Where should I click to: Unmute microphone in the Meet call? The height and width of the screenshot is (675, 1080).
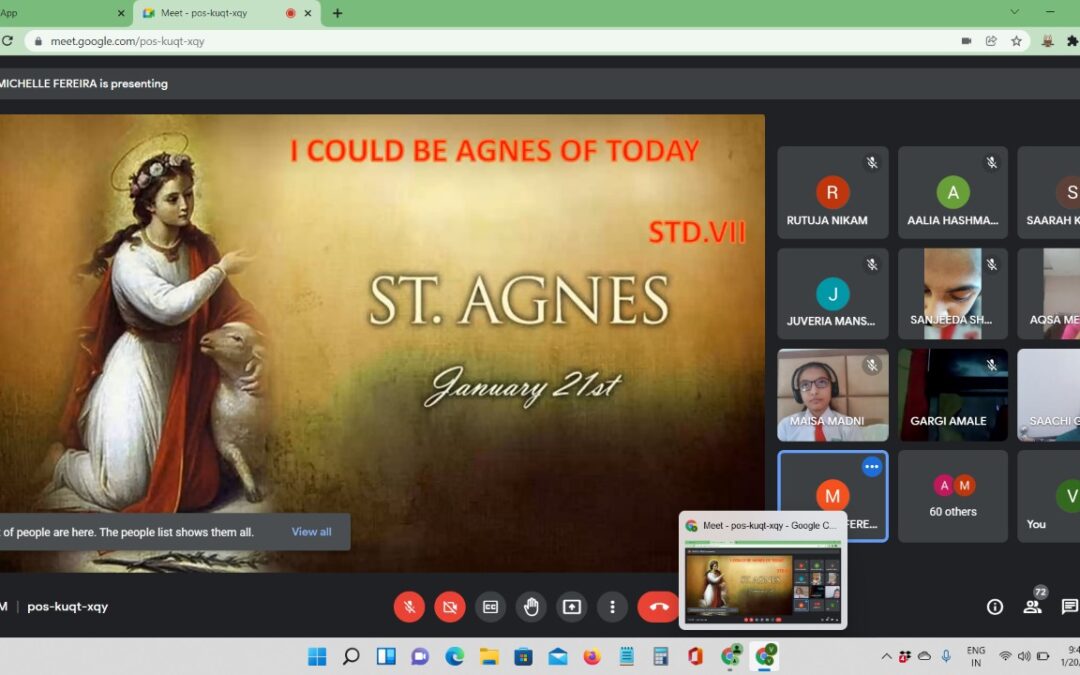[409, 607]
